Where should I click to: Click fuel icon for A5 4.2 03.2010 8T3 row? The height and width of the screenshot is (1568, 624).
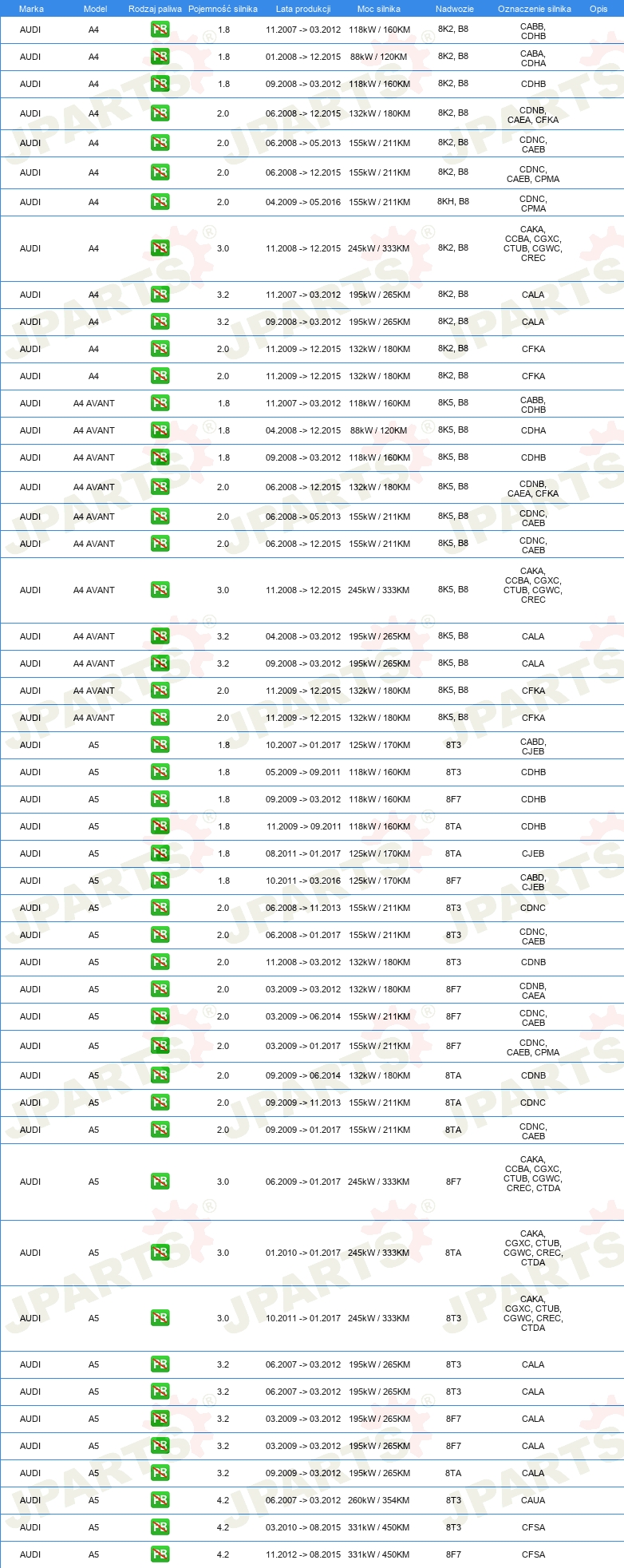point(160,1527)
